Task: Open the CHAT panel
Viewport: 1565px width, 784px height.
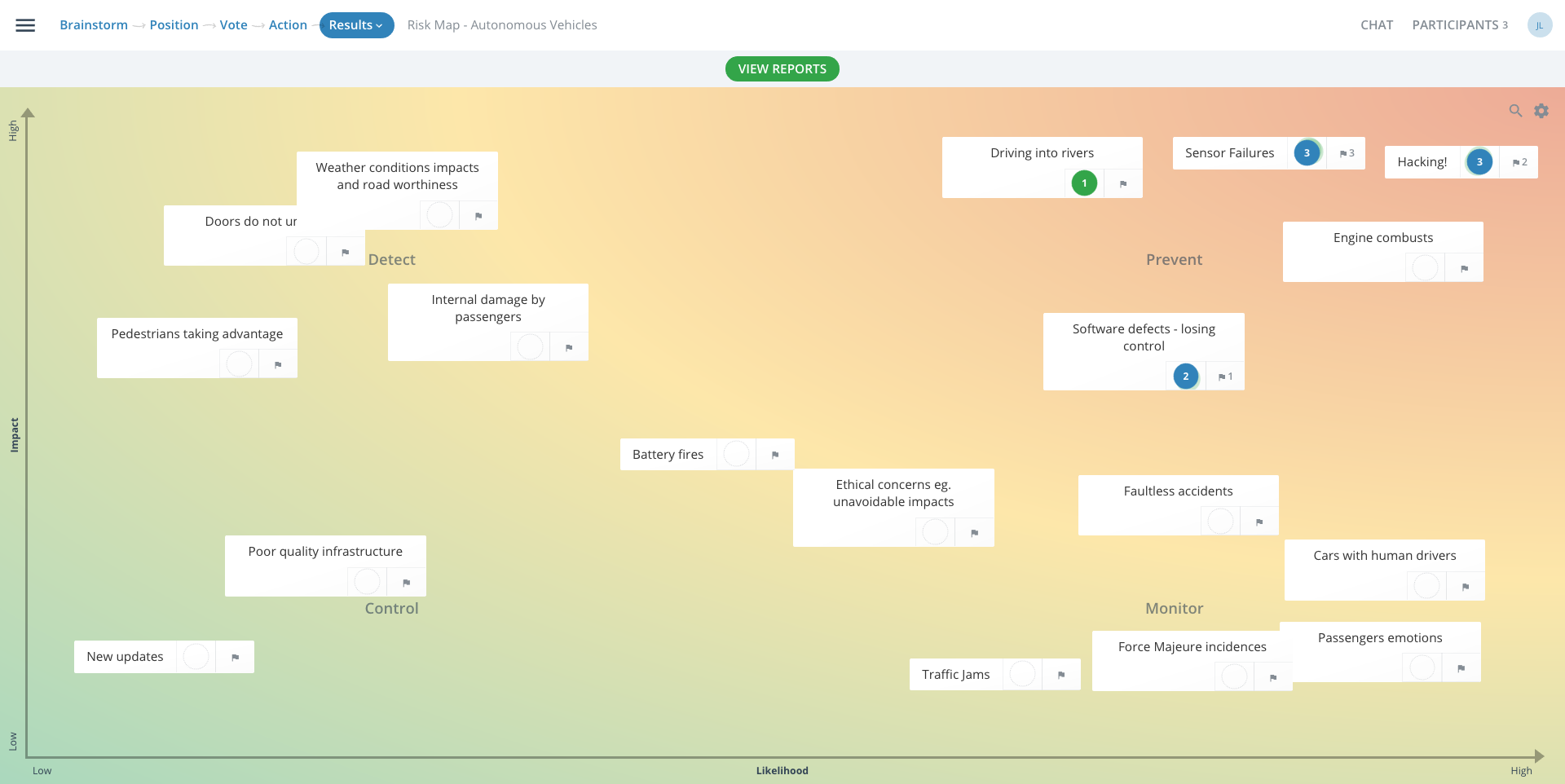Action: pyautogui.click(x=1378, y=24)
